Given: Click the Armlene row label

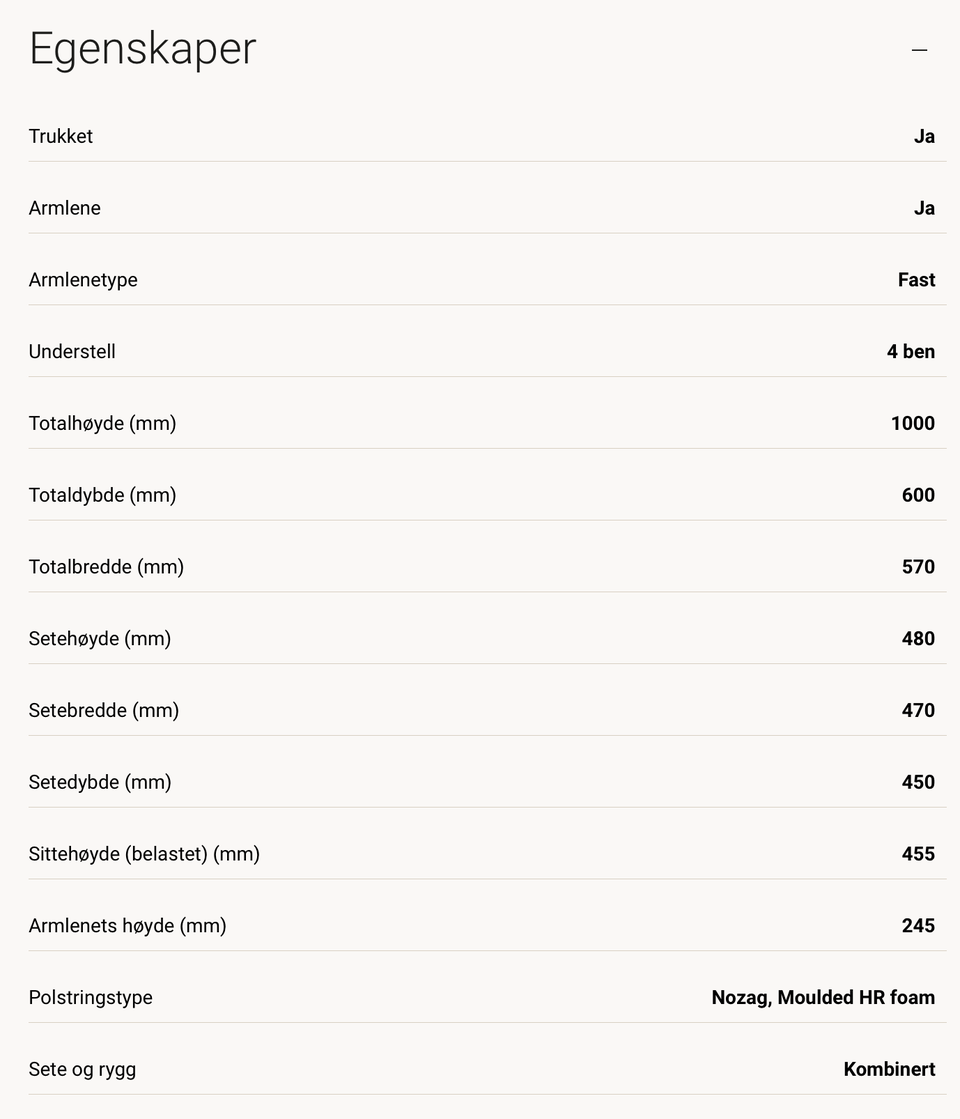Looking at the screenshot, I should tap(64, 208).
